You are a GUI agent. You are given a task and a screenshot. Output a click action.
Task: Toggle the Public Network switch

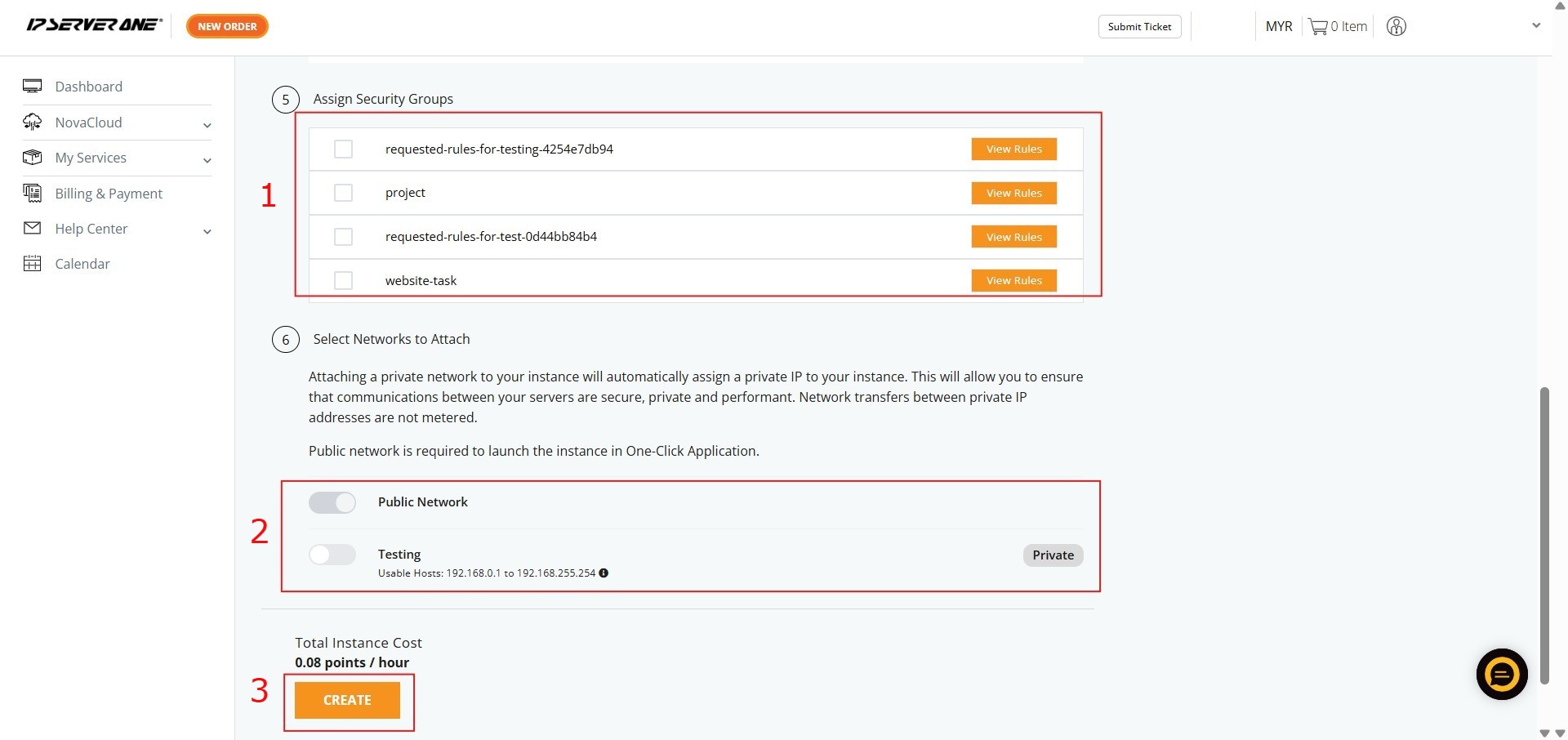[332, 502]
